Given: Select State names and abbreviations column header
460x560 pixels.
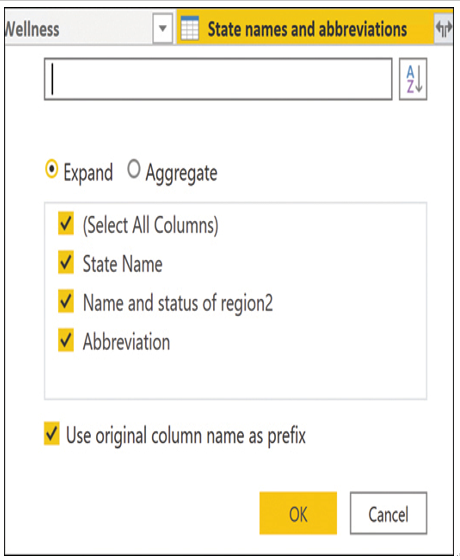Looking at the screenshot, I should [x=305, y=29].
